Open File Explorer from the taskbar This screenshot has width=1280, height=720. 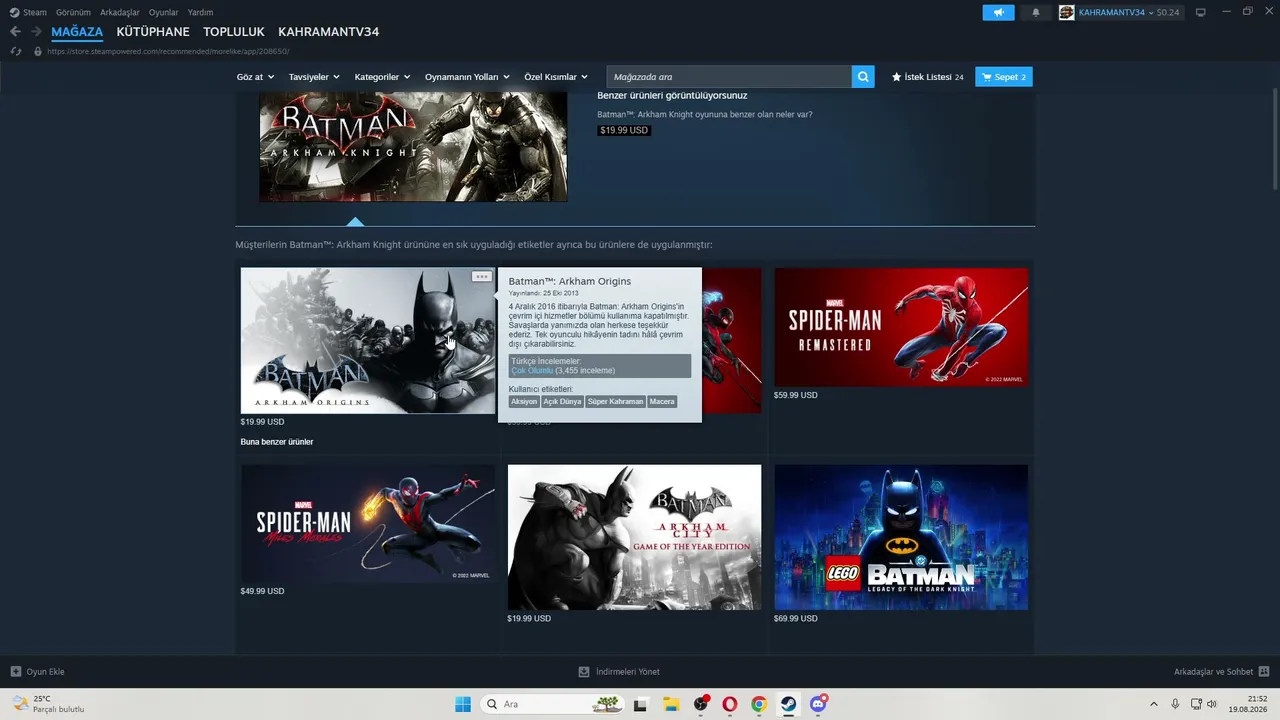(671, 704)
